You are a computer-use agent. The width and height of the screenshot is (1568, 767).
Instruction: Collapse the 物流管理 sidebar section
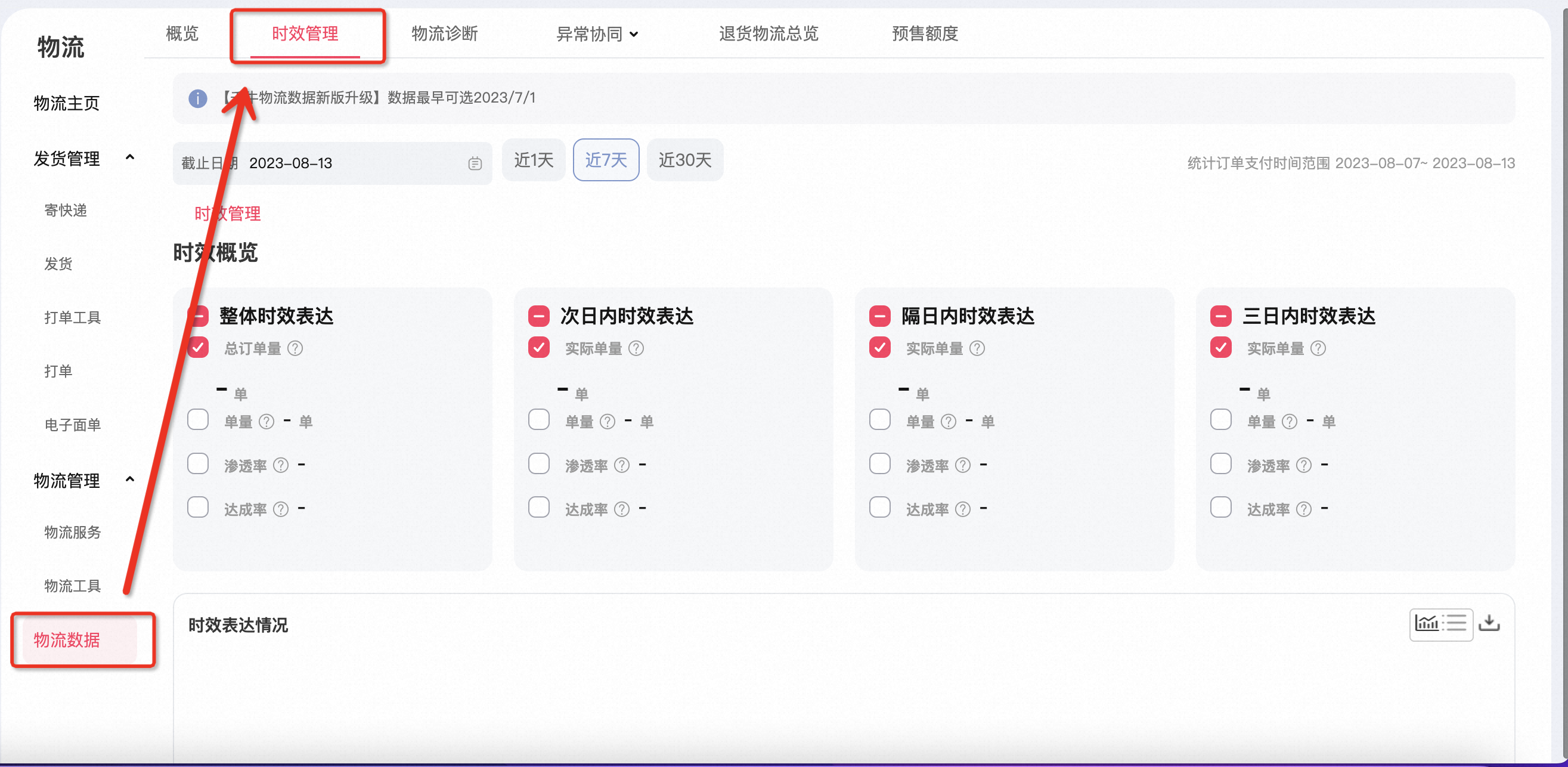(129, 480)
